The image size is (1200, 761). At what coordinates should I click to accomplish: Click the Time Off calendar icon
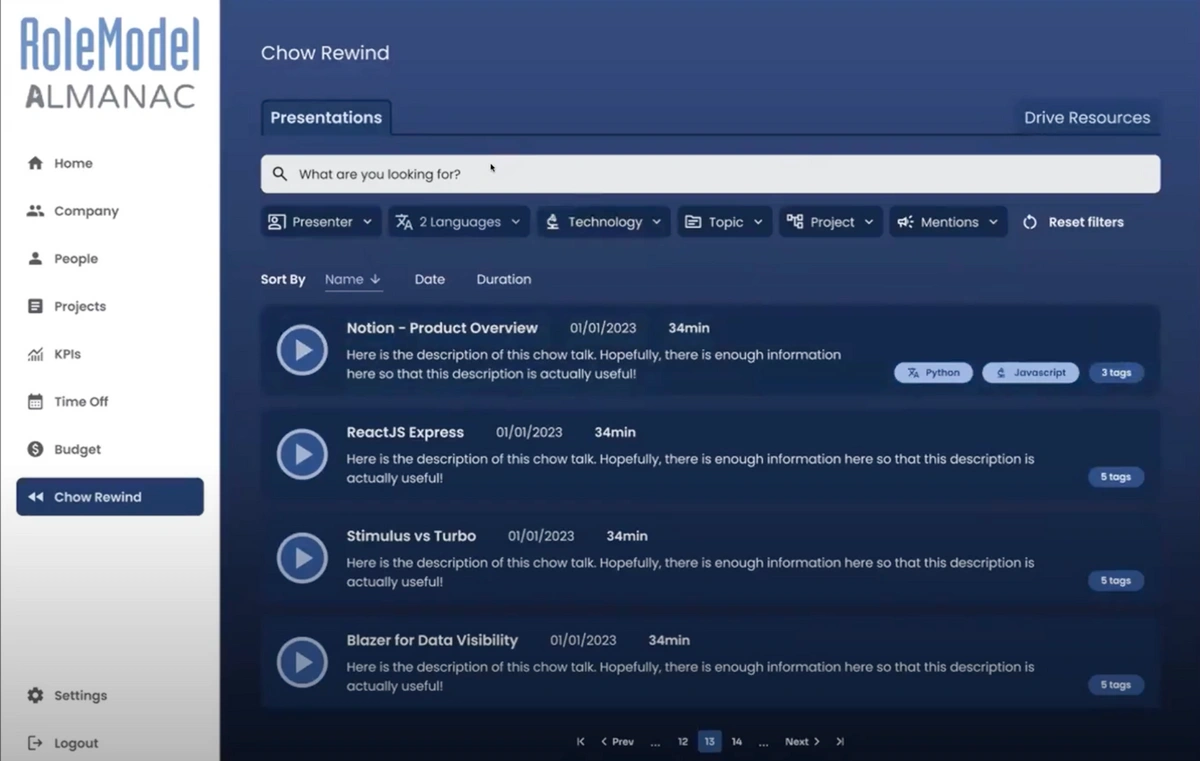(35, 401)
